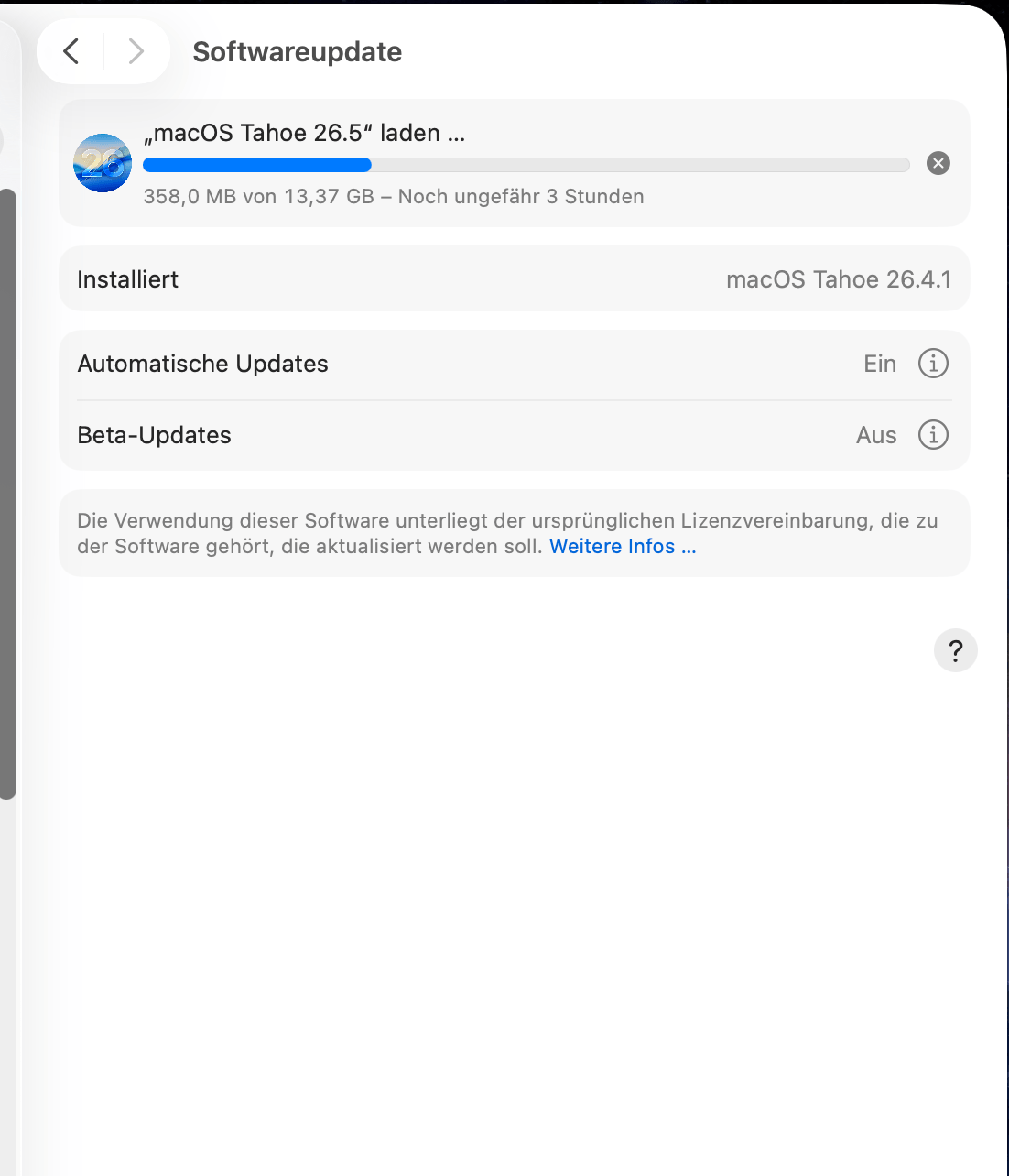Image resolution: width=1009 pixels, height=1176 pixels.
Task: Click the blue download progress bar
Action: point(526,165)
